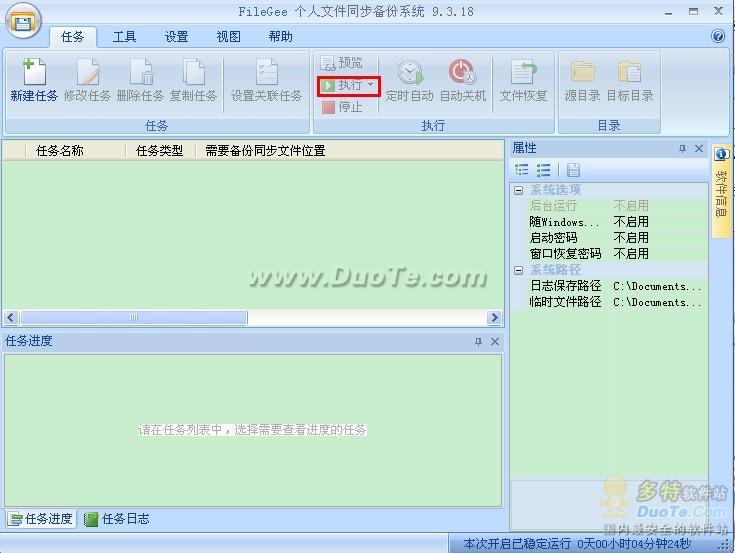Switch to the 任务日志 bottom tab
The image size is (735, 553).
[x=117, y=519]
